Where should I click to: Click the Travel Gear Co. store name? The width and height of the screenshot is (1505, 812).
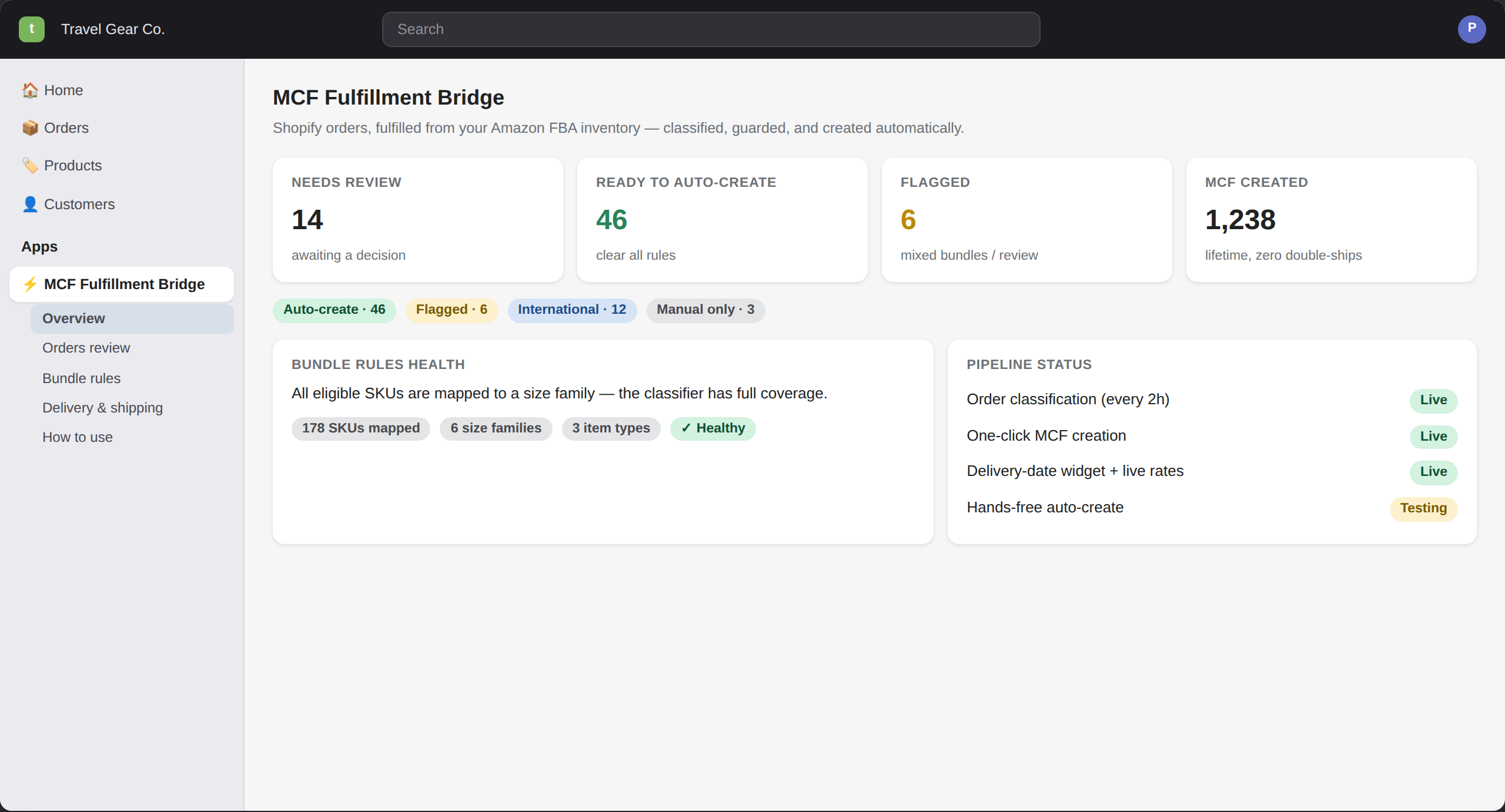tap(113, 29)
